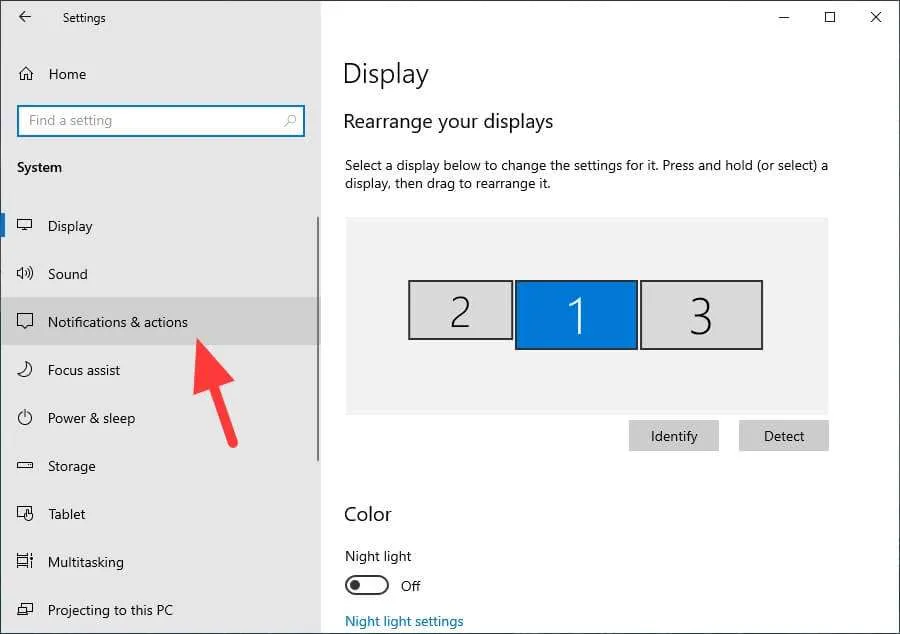Open Tablet settings
The image size is (900, 634).
(160, 514)
